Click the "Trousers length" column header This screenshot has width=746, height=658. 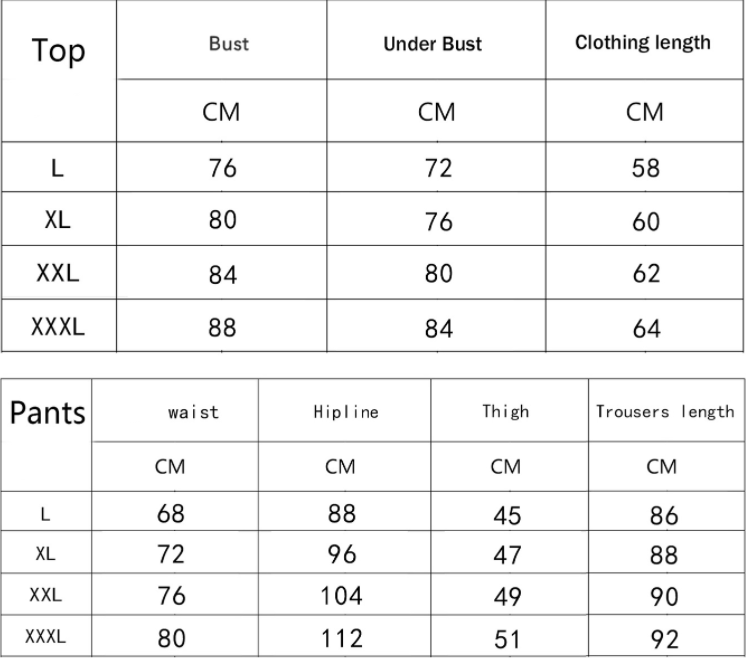point(665,412)
